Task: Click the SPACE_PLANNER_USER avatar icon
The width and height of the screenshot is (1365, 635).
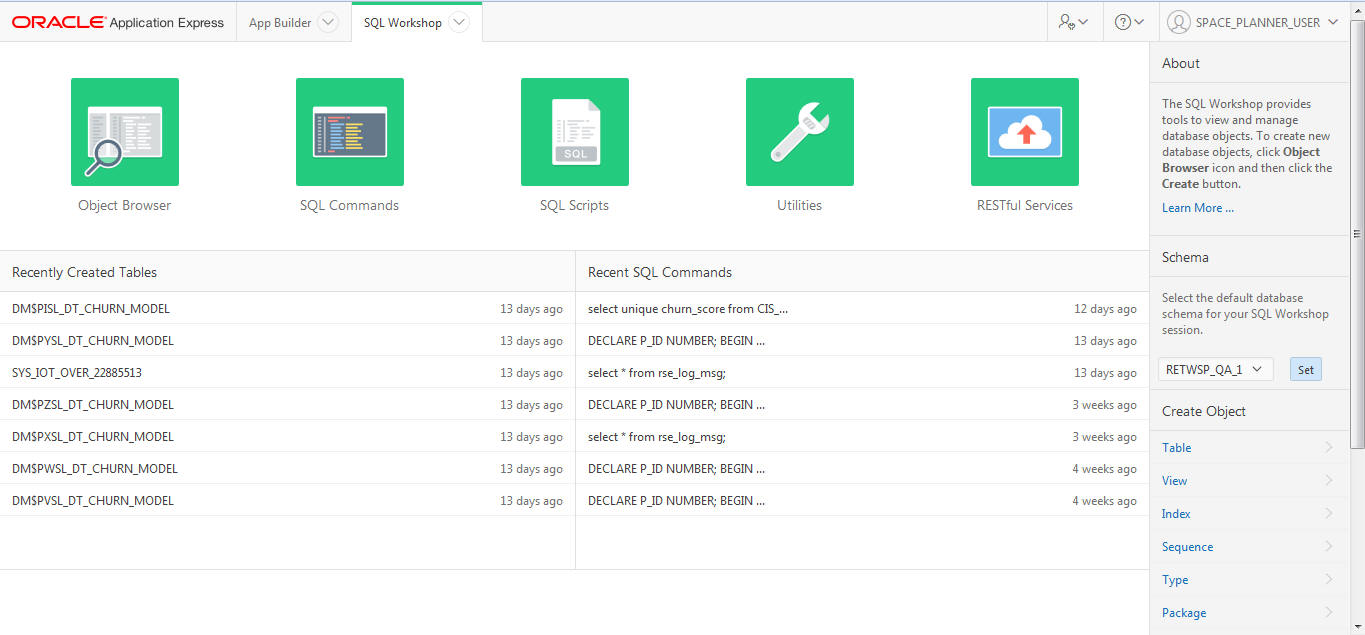Action: click(x=1179, y=22)
